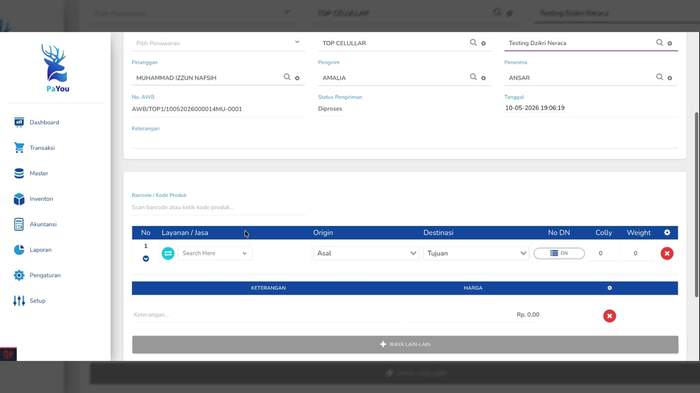This screenshot has width=700, height=393.
Task: Click the Setup sliders icon
Action: tap(19, 301)
